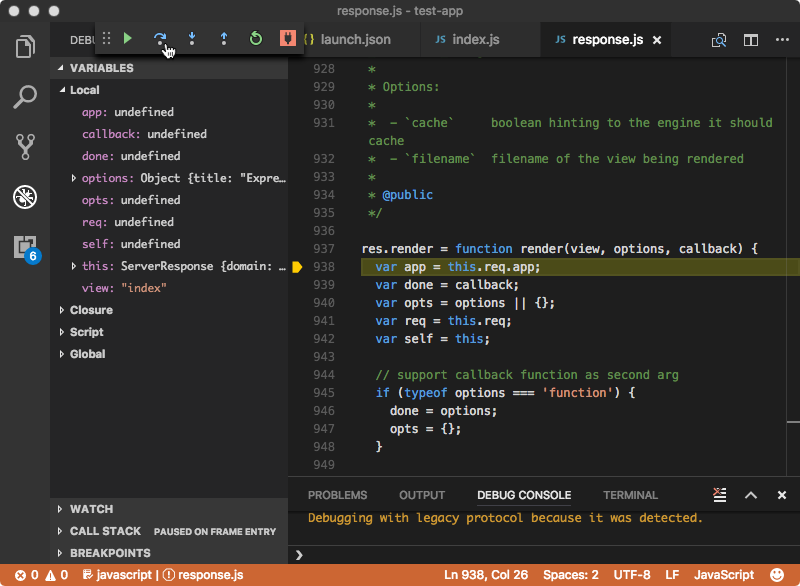
Task: Switch to the PROBLEMS panel tab
Action: click(337, 495)
